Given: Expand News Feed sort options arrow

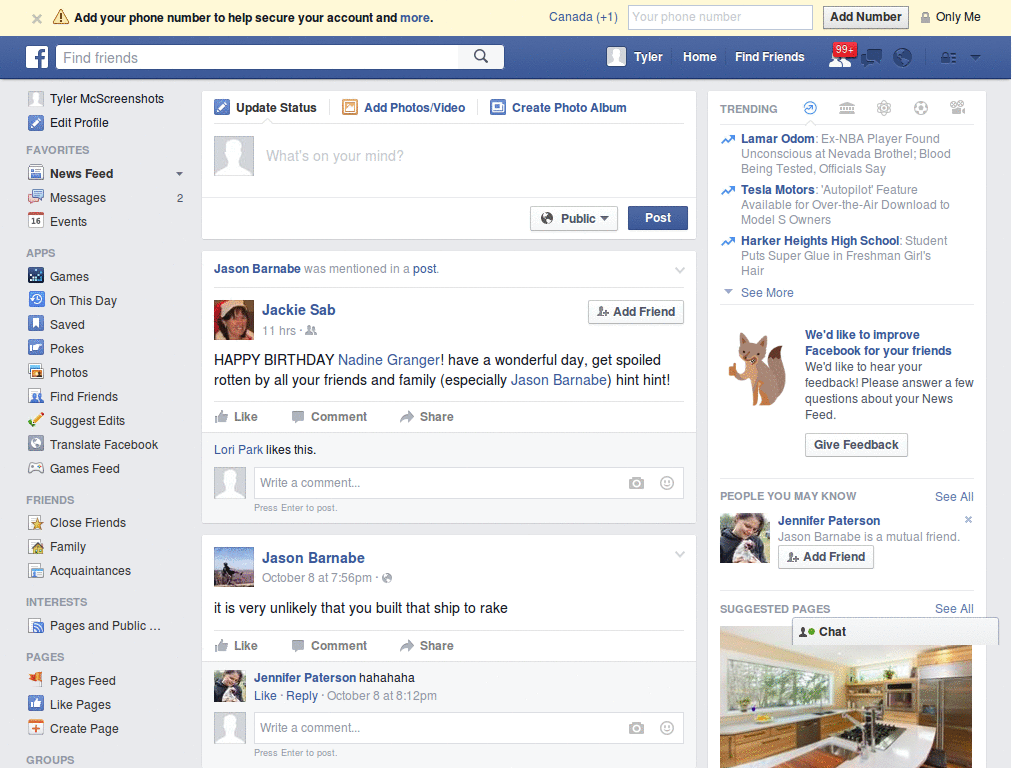Looking at the screenshot, I should click(179, 174).
